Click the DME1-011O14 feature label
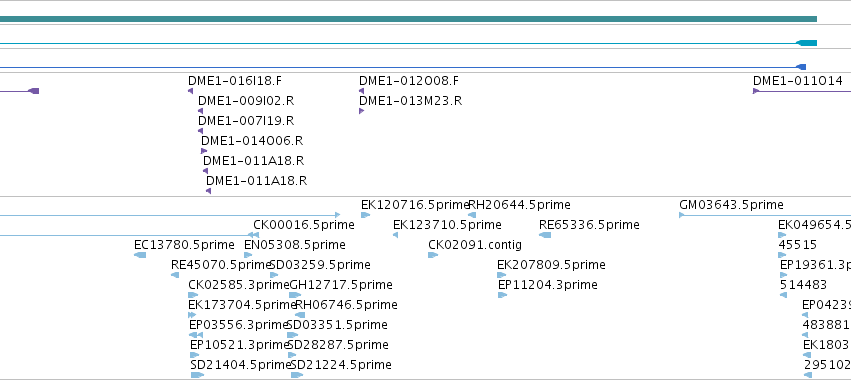 [797, 81]
